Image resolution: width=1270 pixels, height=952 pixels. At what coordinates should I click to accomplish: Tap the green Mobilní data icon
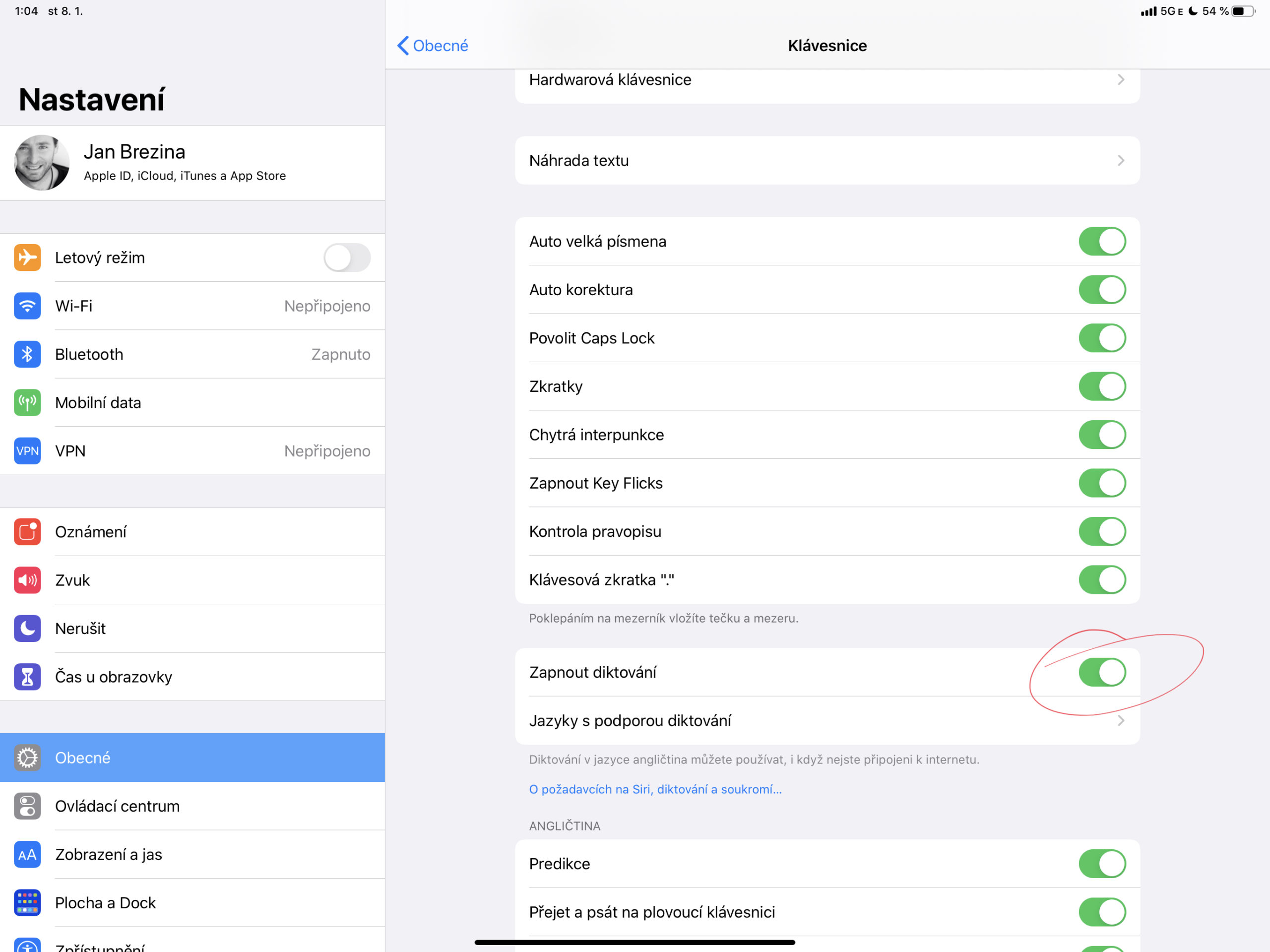point(27,402)
